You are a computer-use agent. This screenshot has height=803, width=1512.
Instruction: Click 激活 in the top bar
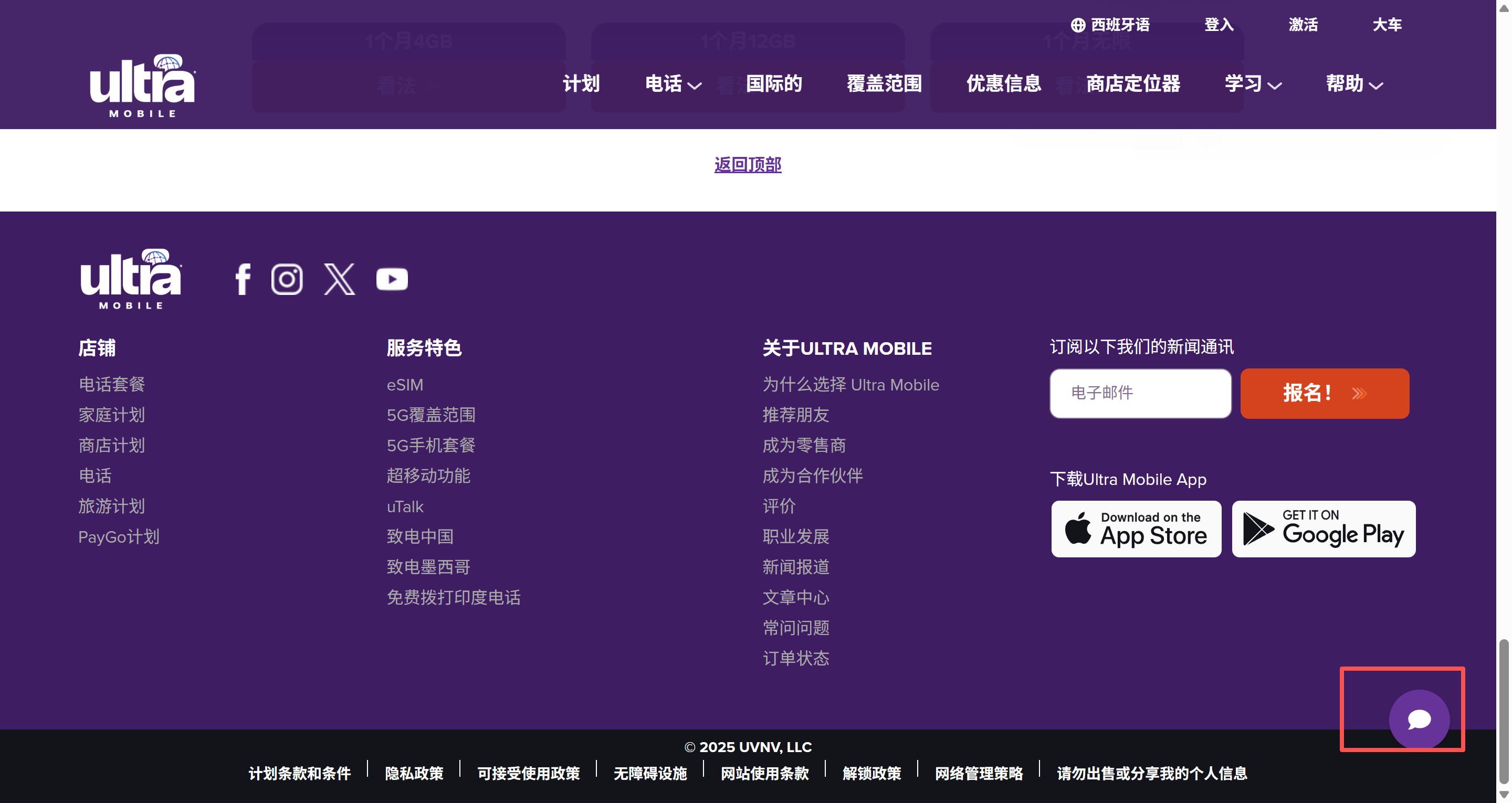[x=1304, y=25]
